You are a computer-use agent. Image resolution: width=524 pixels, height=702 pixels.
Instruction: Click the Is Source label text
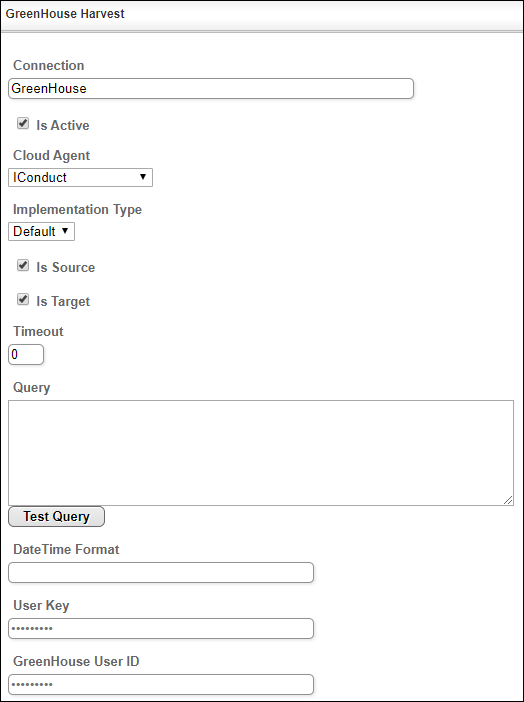point(66,267)
